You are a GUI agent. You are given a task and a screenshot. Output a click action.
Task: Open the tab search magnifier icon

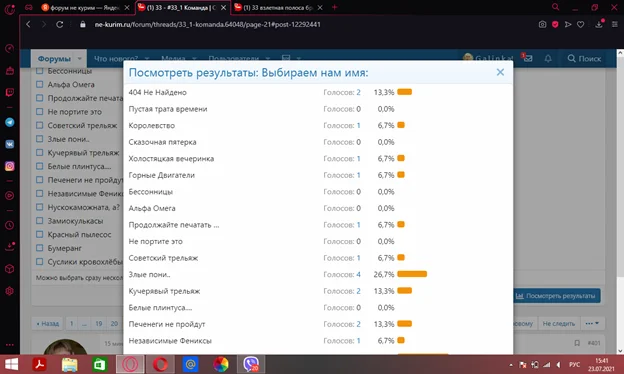coord(556,7)
